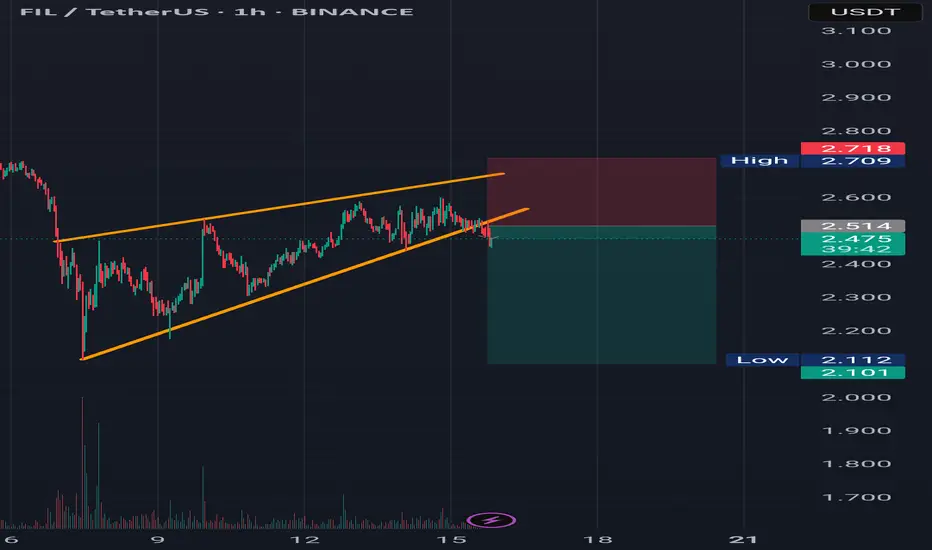
Task: Click the High label on the price axis
Action: (x=759, y=161)
